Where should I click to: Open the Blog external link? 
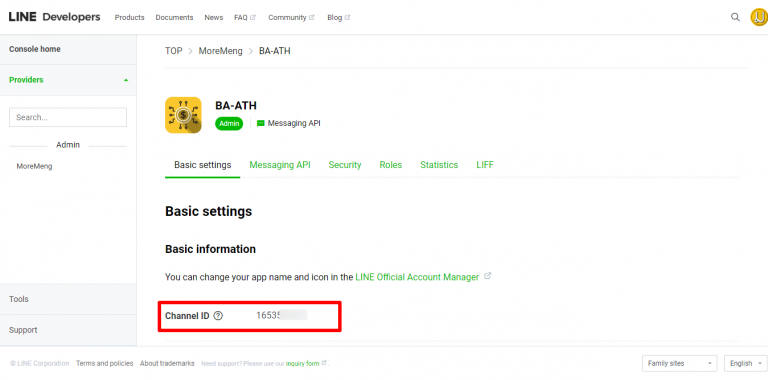click(x=338, y=17)
